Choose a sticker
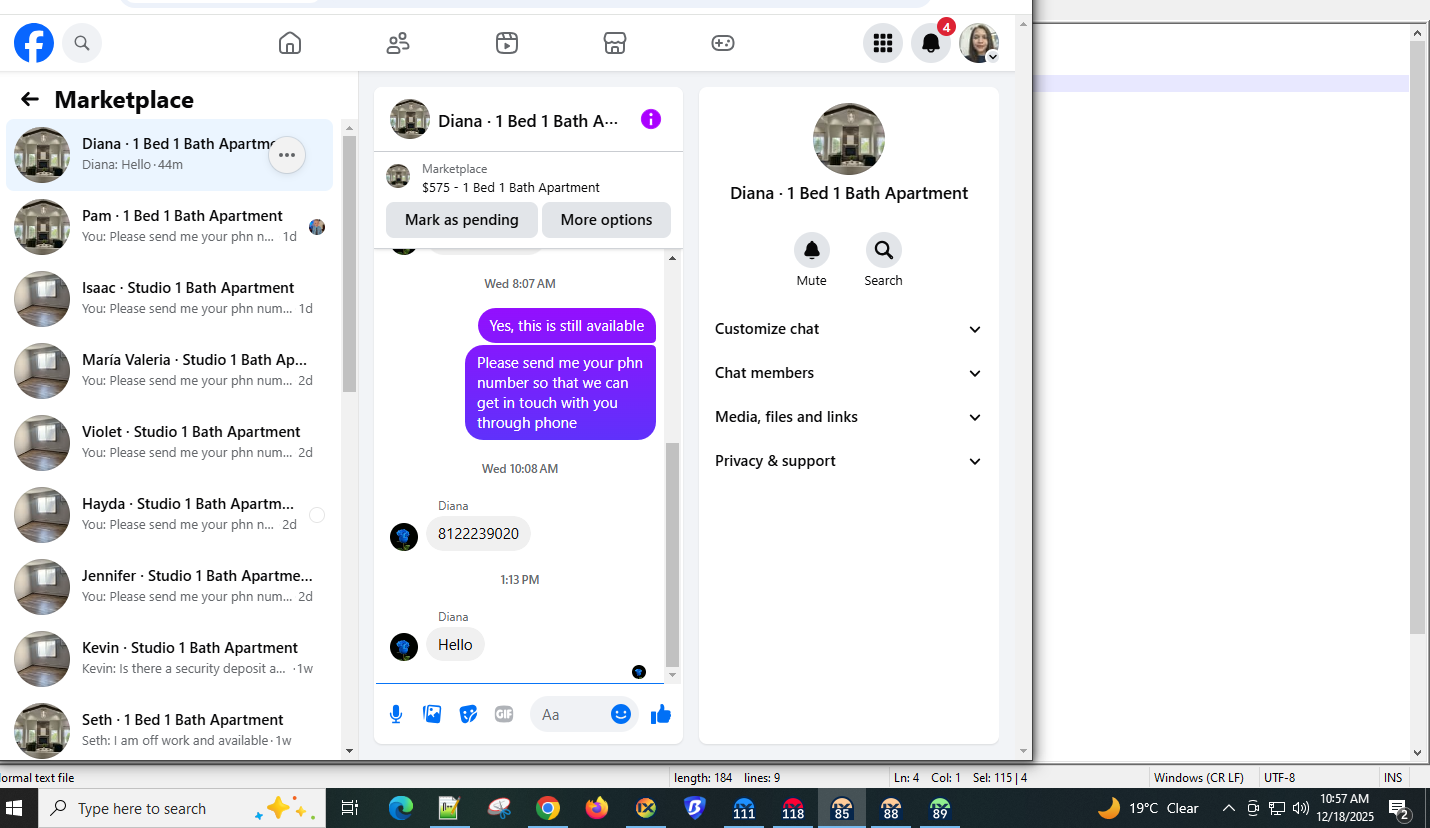Viewport: 1430px width, 828px height. (468, 714)
